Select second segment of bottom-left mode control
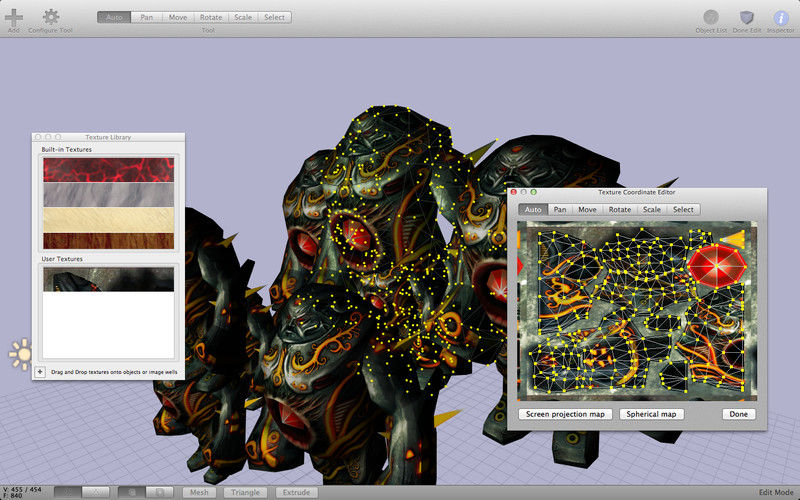Viewport: 800px width, 500px height. (95, 492)
